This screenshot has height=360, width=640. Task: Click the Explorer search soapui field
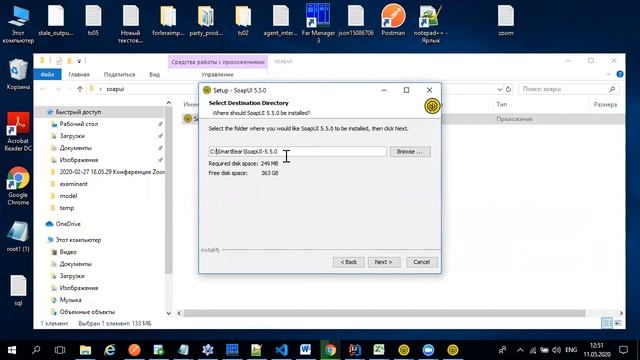coord(569,89)
